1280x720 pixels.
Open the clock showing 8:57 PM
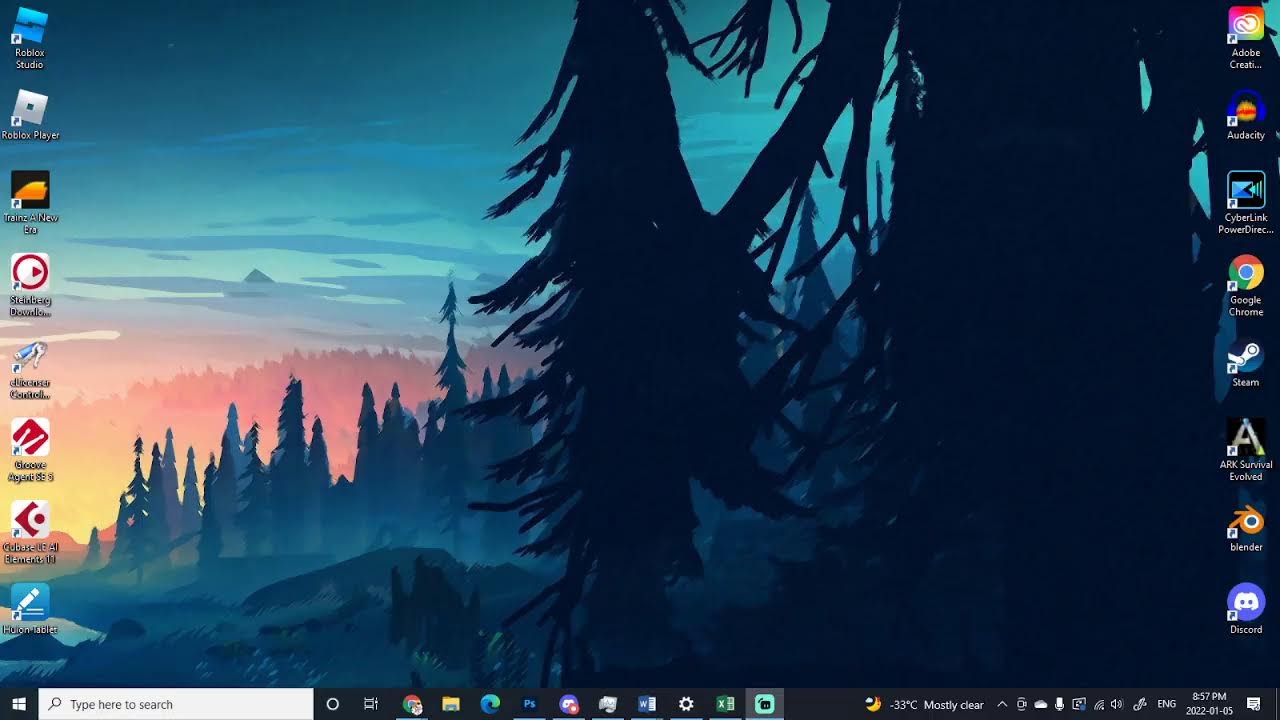tap(1209, 704)
